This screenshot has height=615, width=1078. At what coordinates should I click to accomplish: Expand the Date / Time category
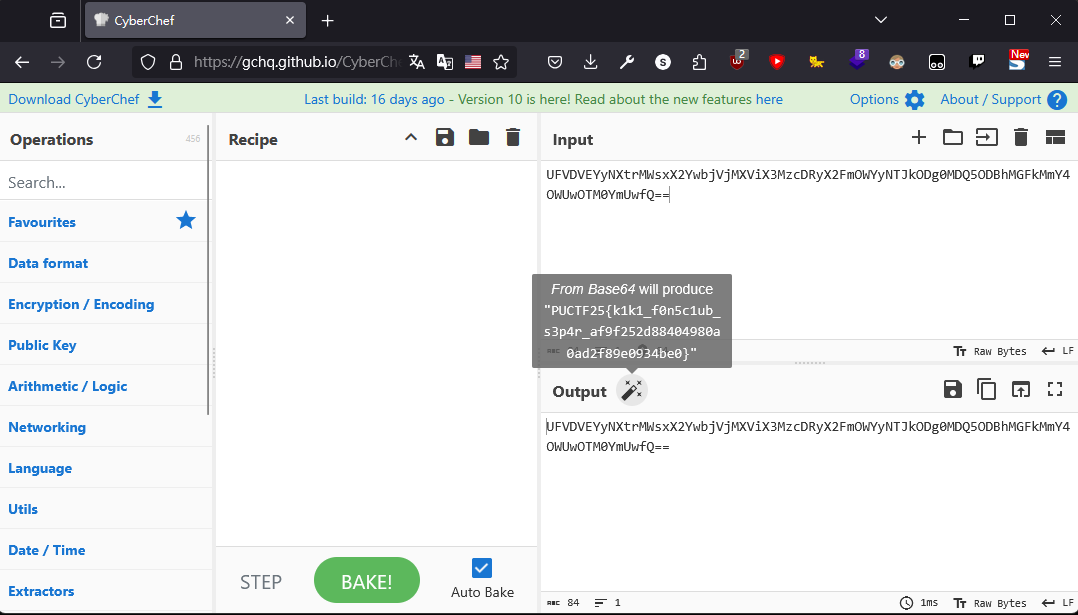[x=104, y=550]
